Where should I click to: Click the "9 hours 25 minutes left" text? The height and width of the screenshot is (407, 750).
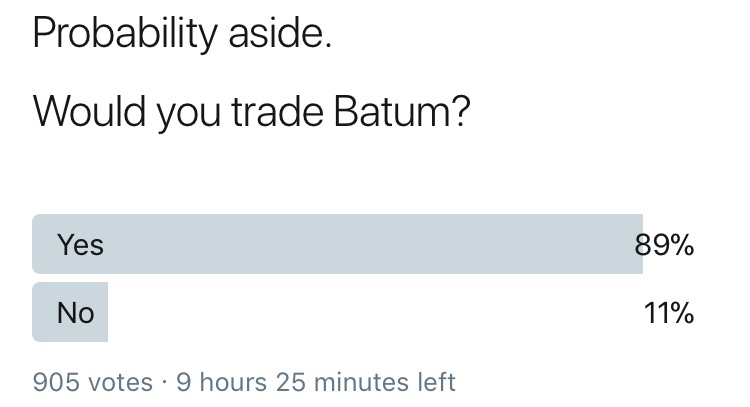click(x=315, y=381)
